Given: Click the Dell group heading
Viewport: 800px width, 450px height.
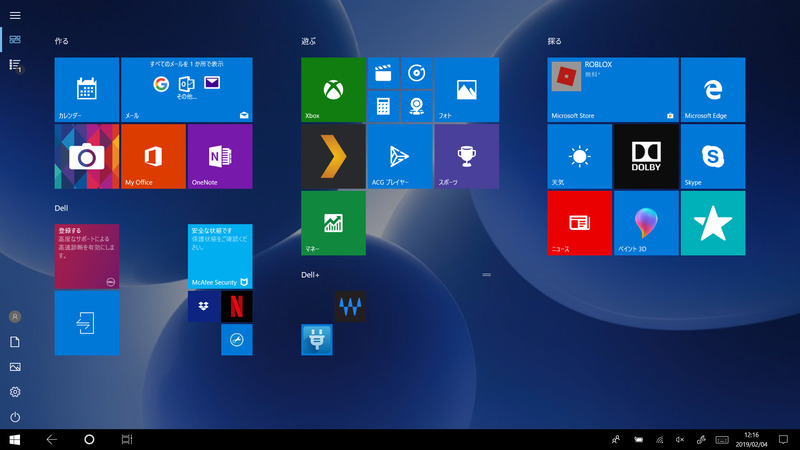Looking at the screenshot, I should coord(61,208).
